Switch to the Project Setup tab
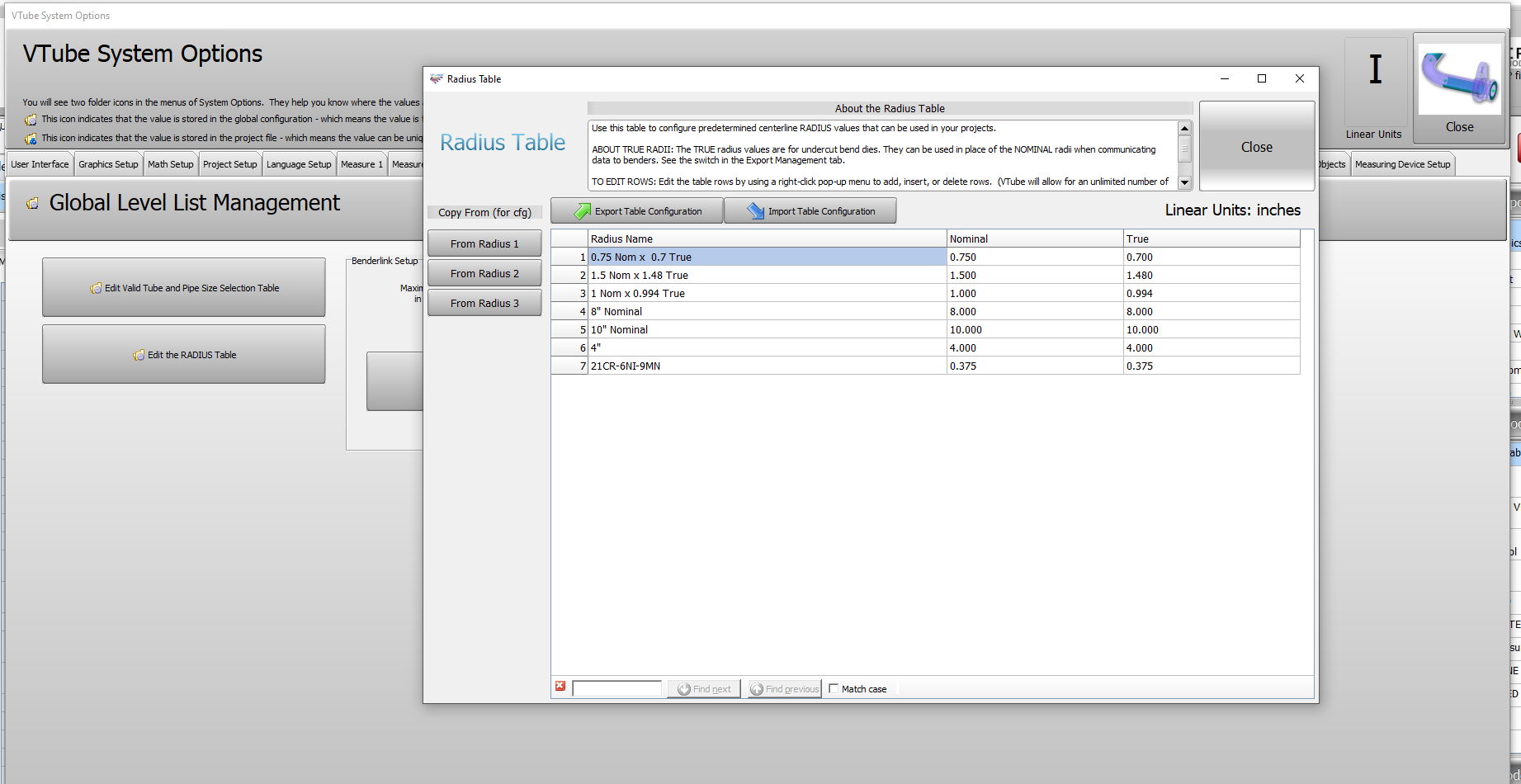This screenshot has height=784, width=1521. pos(230,164)
